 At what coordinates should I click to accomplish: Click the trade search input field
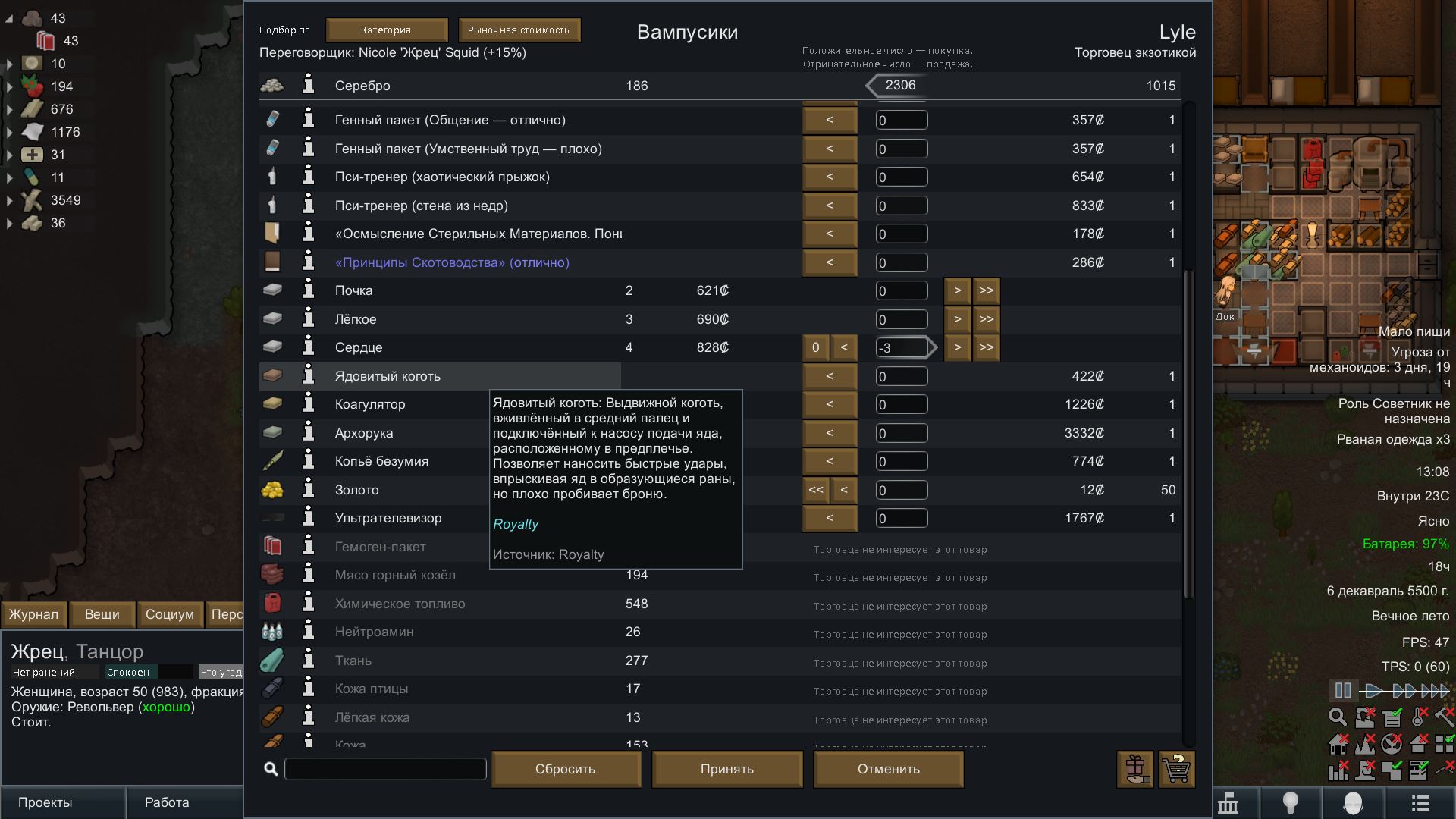(385, 769)
